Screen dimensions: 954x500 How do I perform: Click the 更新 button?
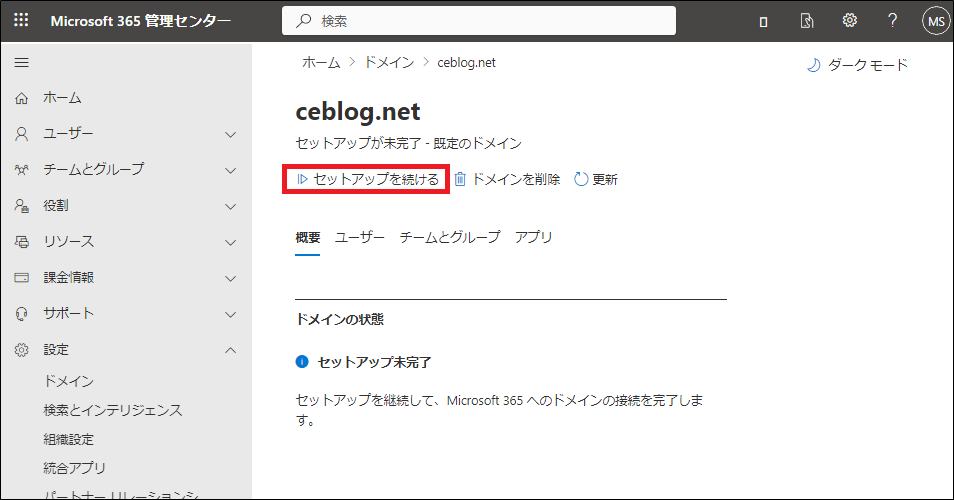tap(596, 179)
